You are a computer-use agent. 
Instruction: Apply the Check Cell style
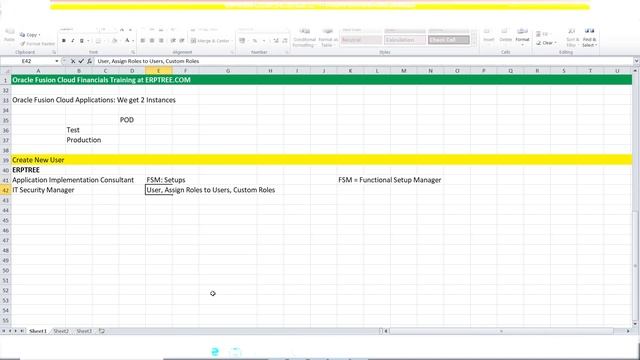click(x=449, y=40)
